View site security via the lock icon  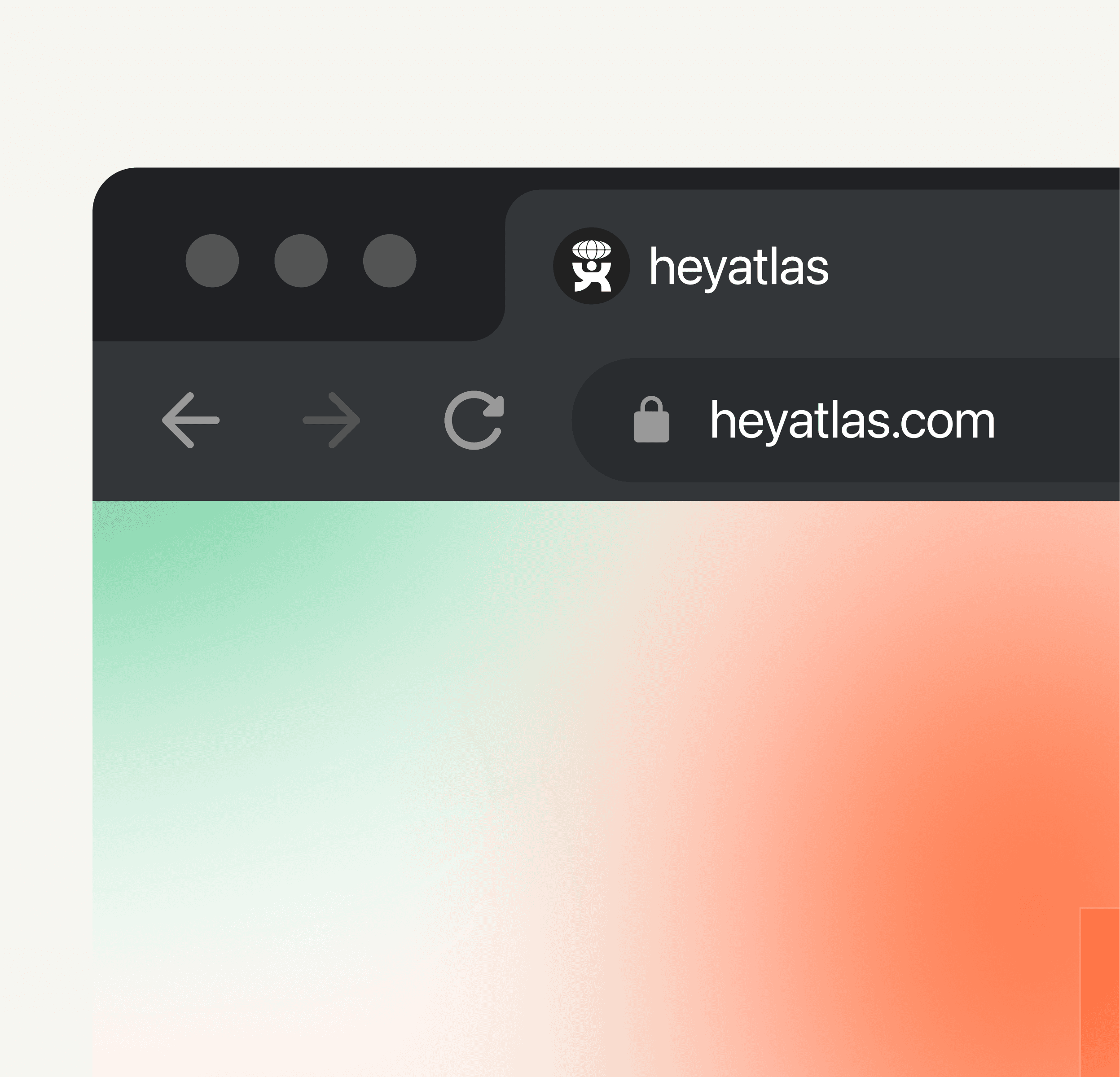651,420
